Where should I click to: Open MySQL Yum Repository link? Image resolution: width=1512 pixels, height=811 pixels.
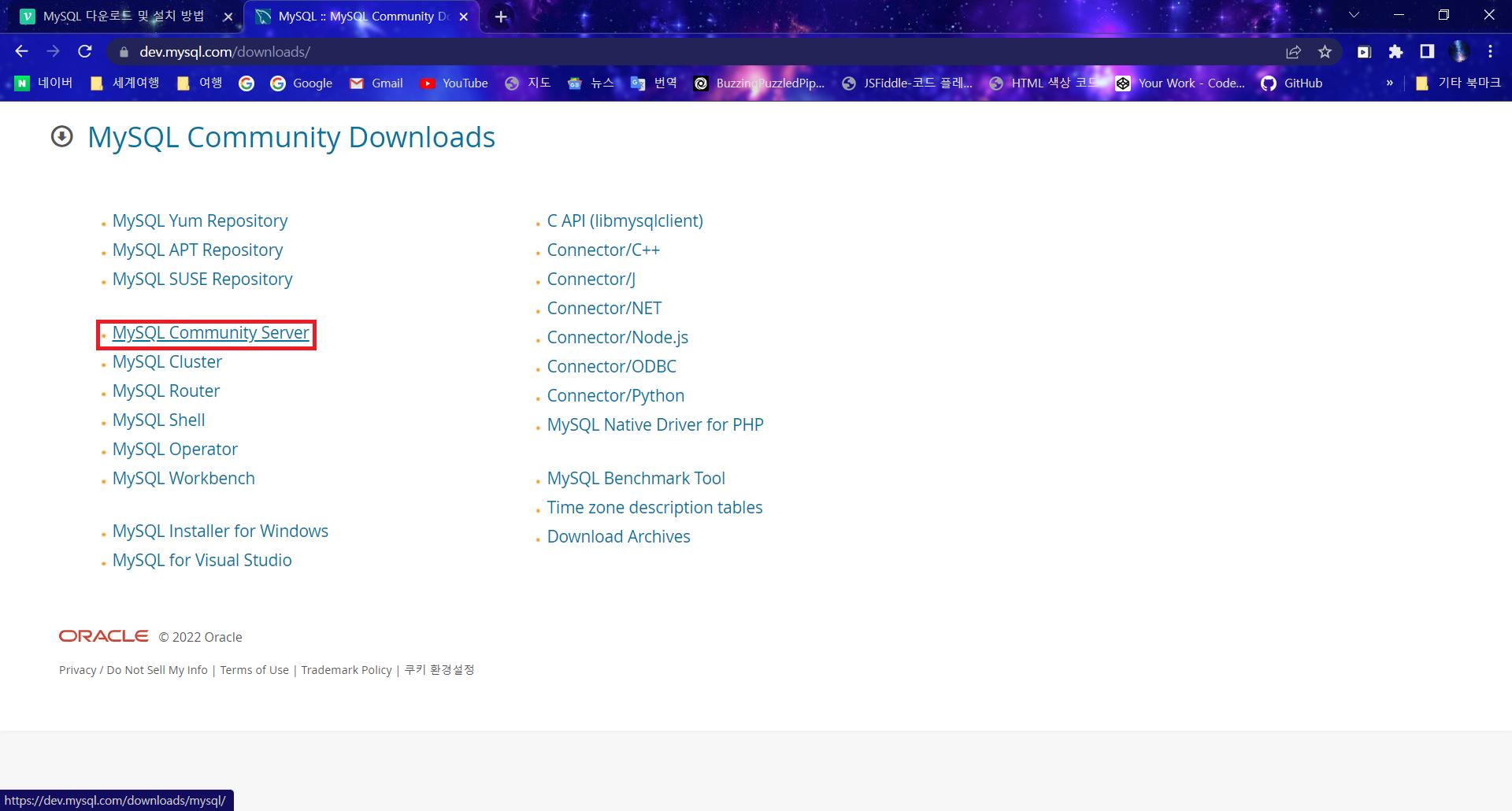click(x=200, y=220)
